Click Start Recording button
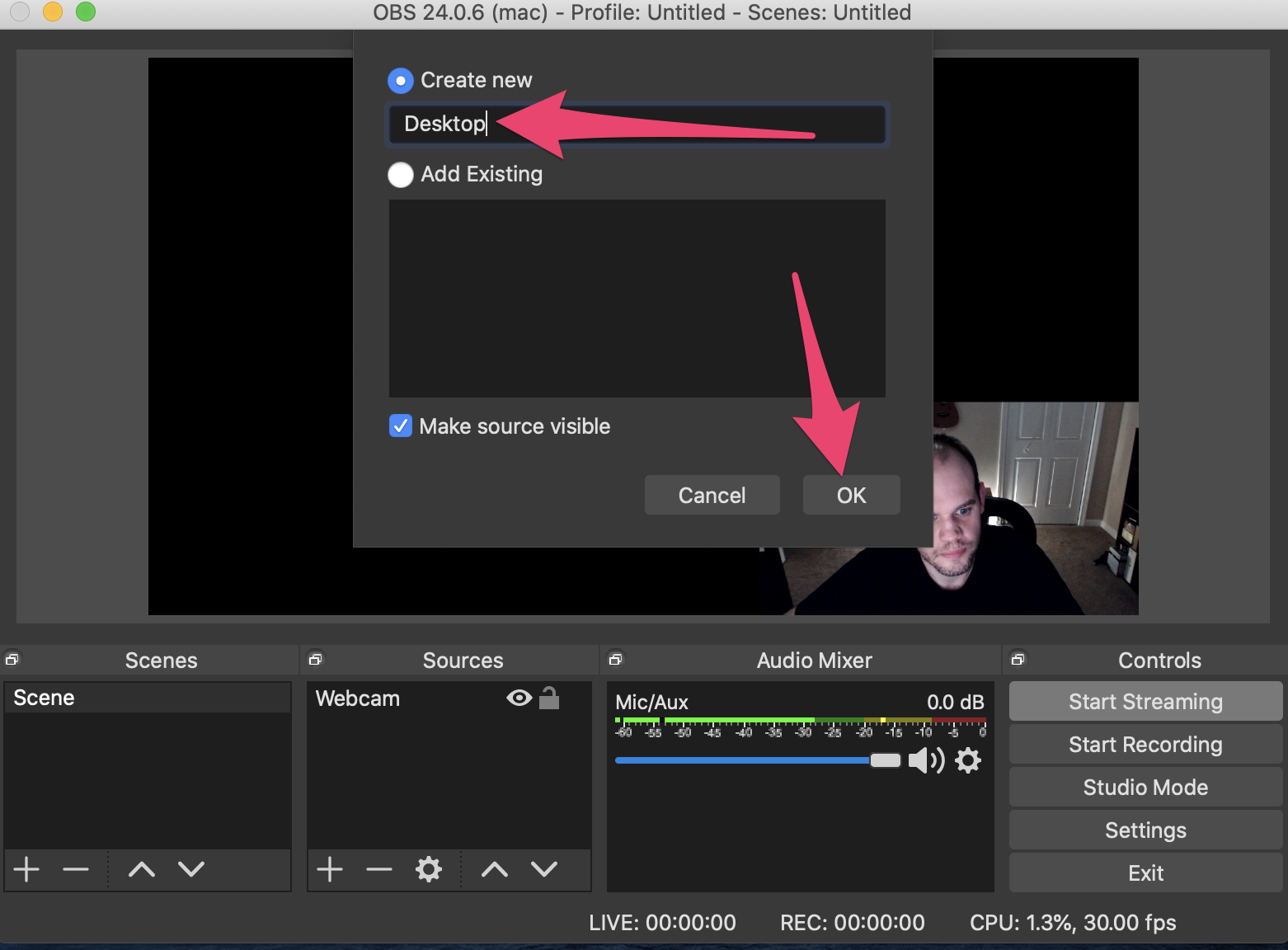 [1146, 745]
